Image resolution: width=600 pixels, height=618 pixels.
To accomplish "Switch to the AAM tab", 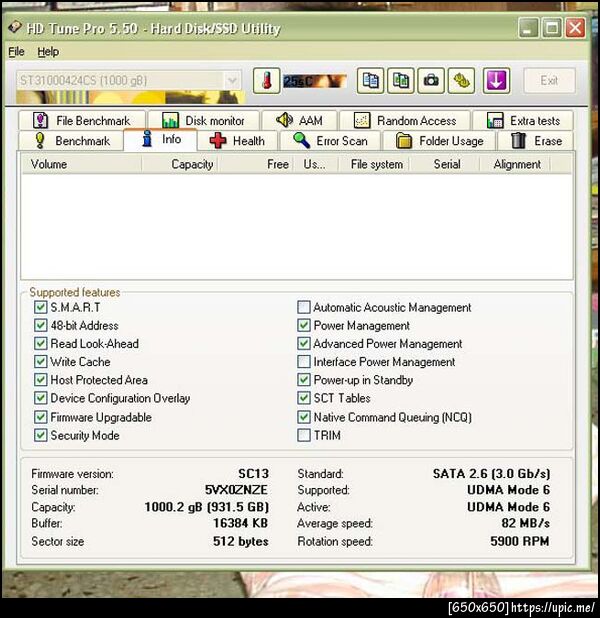I will (300, 120).
